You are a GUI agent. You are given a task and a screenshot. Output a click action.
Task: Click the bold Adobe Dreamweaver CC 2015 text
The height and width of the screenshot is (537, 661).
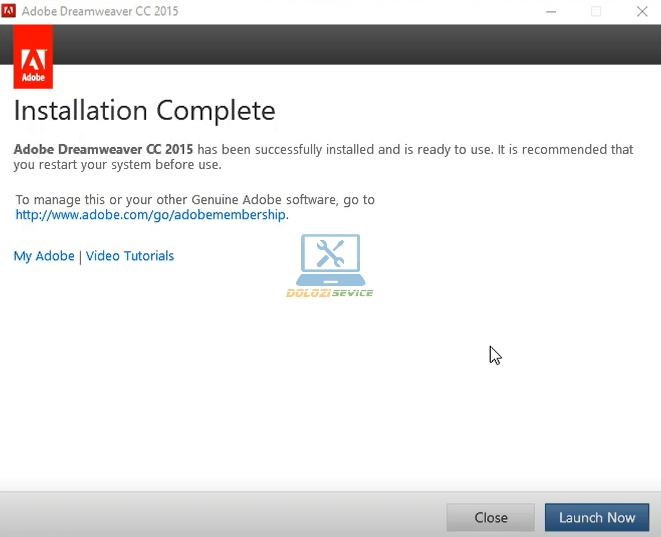point(103,149)
